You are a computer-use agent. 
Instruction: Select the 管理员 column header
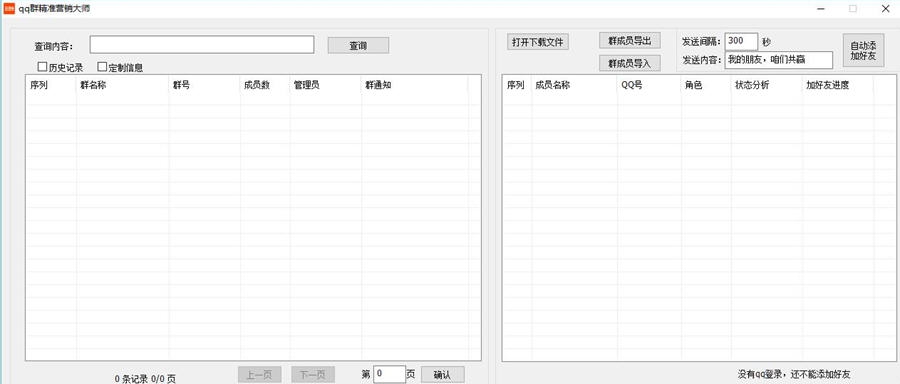coord(325,86)
